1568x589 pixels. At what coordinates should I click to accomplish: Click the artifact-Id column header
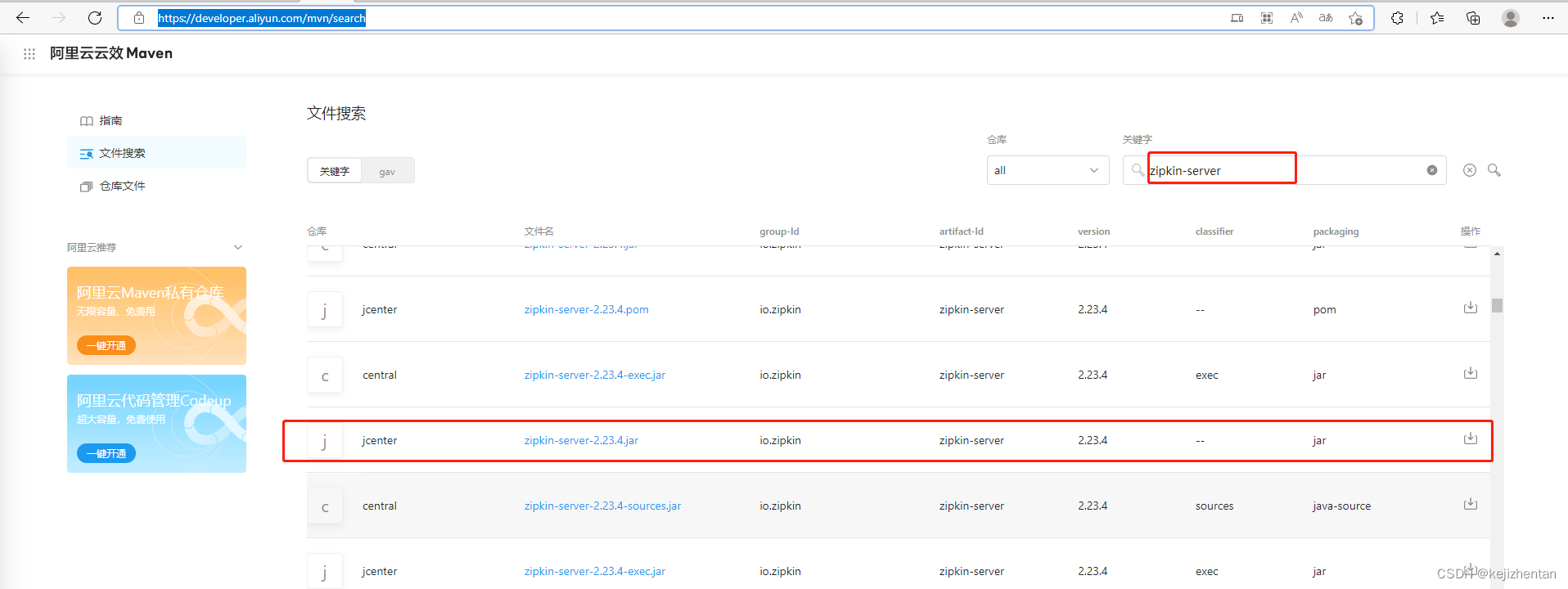pyautogui.click(x=962, y=232)
